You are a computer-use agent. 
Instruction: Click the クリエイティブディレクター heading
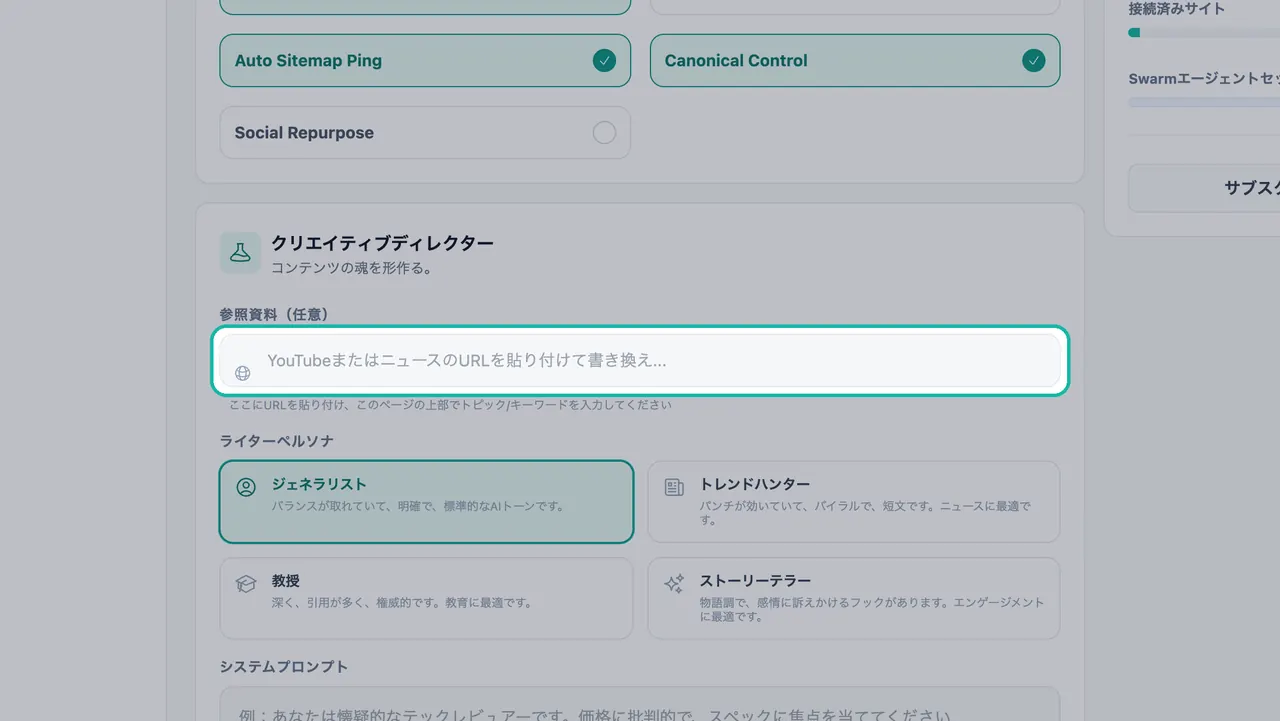[382, 243]
